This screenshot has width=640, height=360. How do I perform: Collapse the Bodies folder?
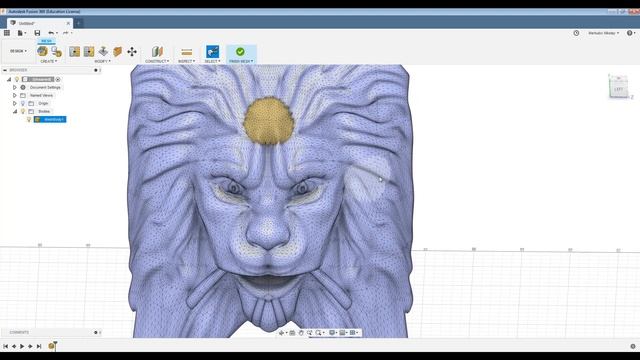click(15, 111)
